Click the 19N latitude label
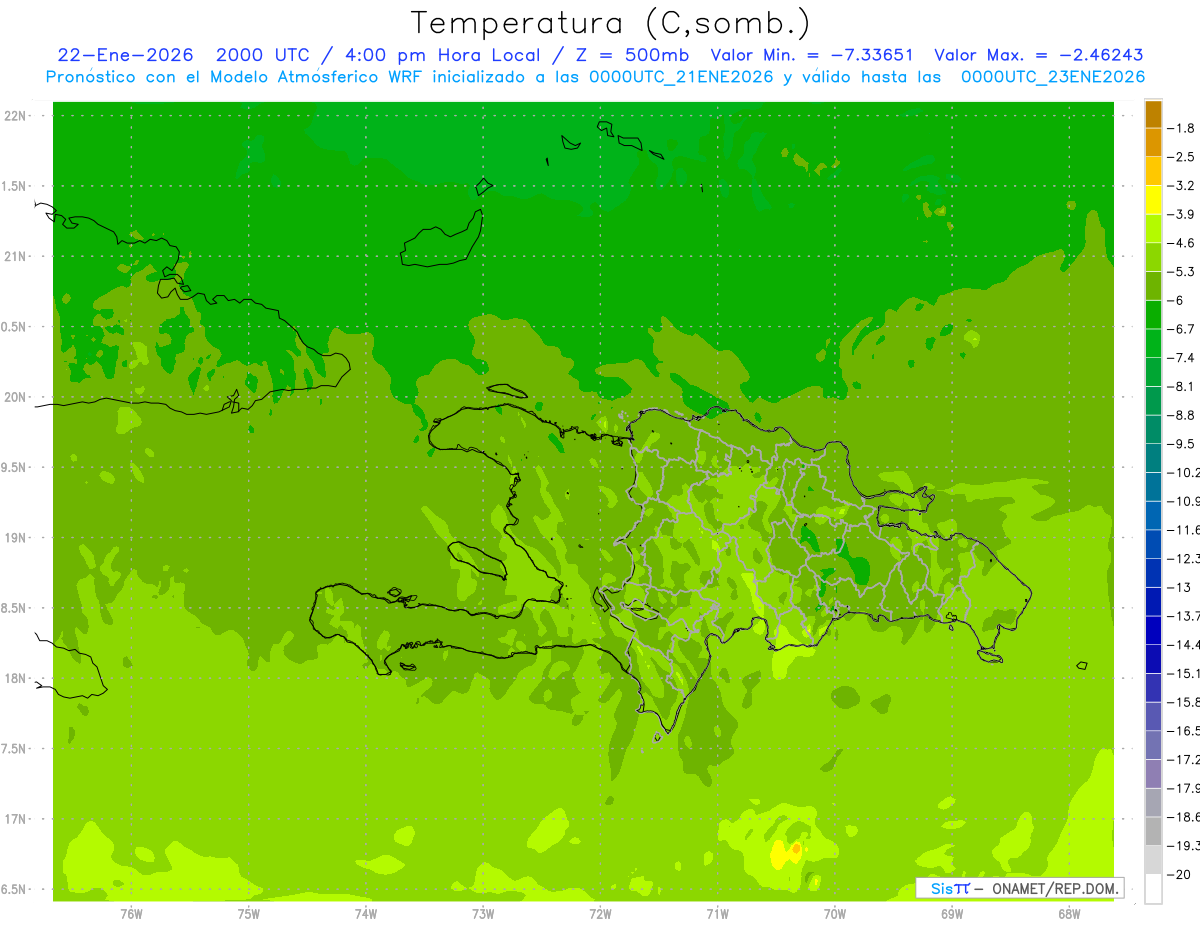This screenshot has height=927, width=1200. 16,537
